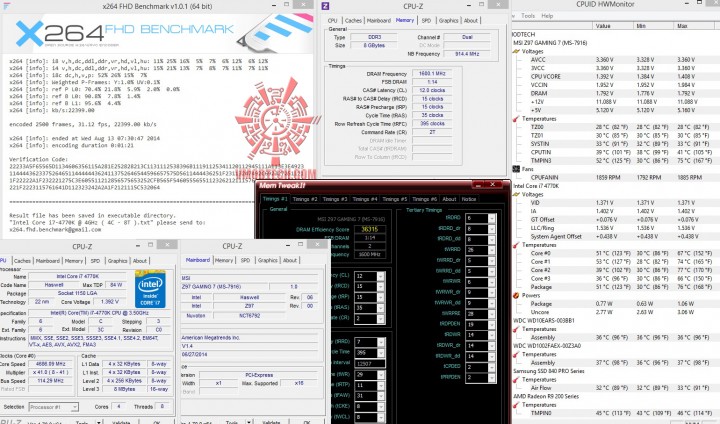
Task: Open the Command Rate (CR) dropdown in Mem TweakIt
Action: 381,318
